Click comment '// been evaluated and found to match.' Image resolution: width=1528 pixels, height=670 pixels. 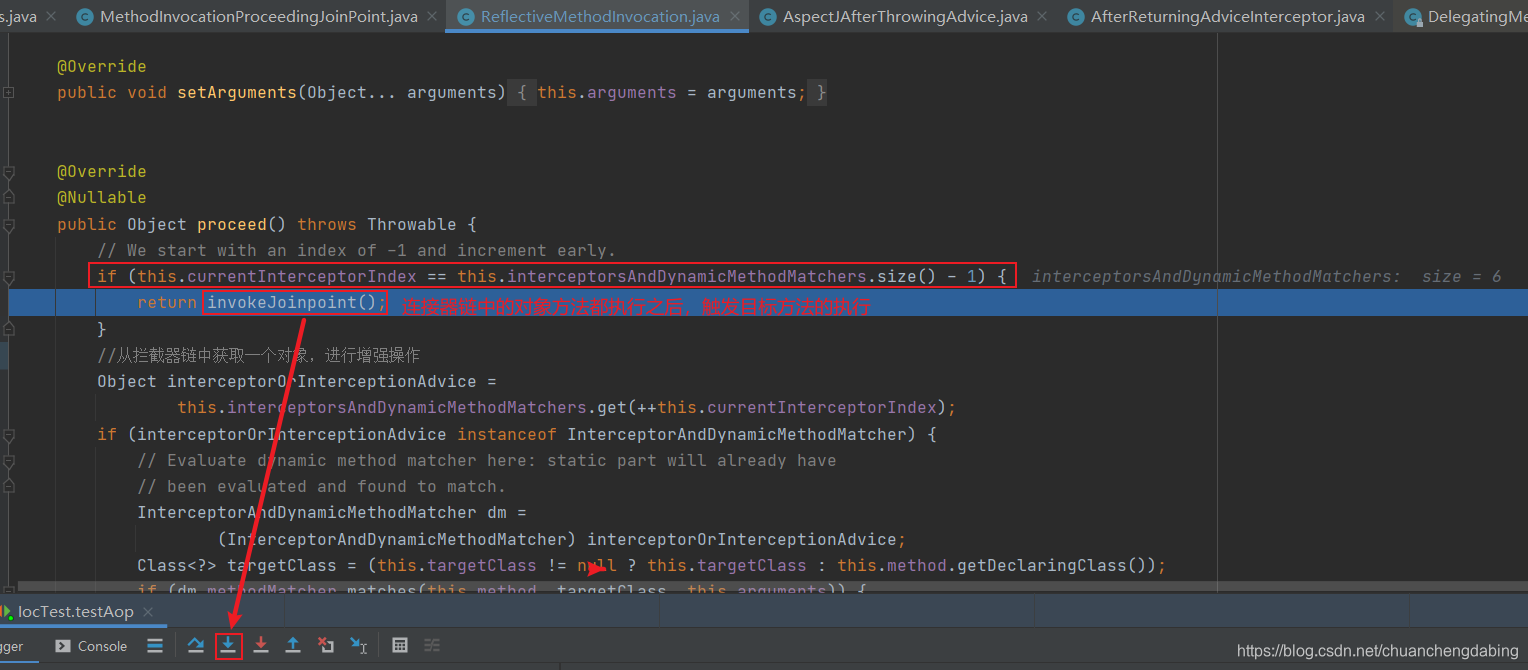coord(322,487)
